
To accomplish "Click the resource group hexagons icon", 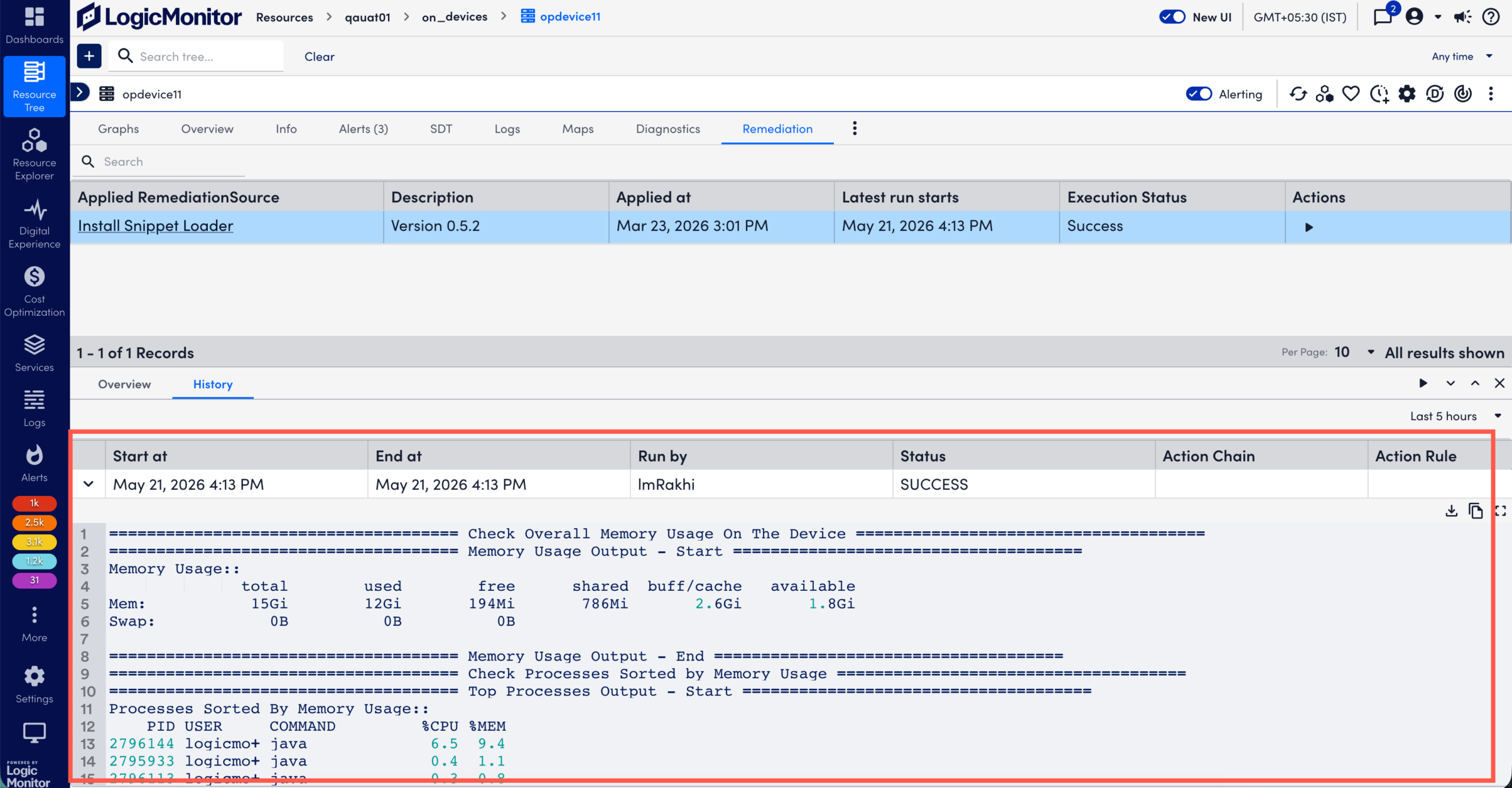I will [x=1324, y=94].
